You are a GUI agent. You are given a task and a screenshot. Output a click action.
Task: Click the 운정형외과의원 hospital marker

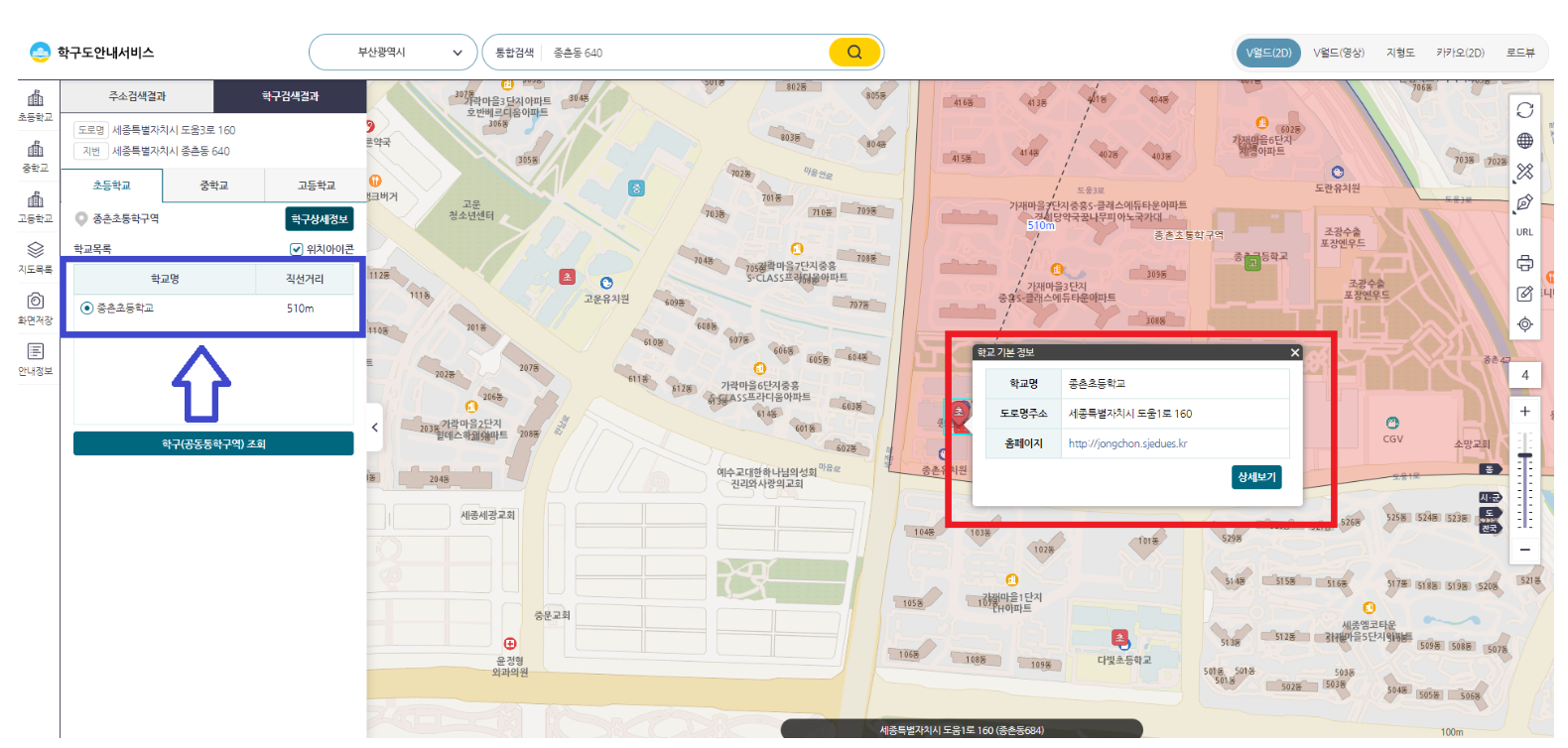point(510,644)
